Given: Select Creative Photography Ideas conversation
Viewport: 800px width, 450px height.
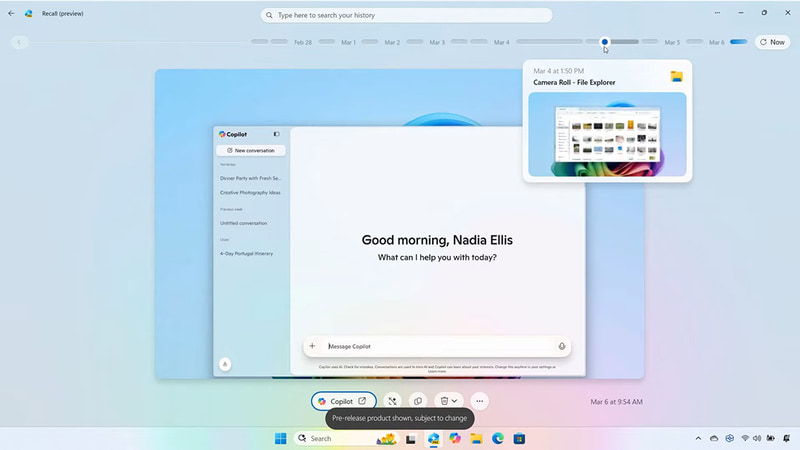Looking at the screenshot, I should (x=250, y=192).
